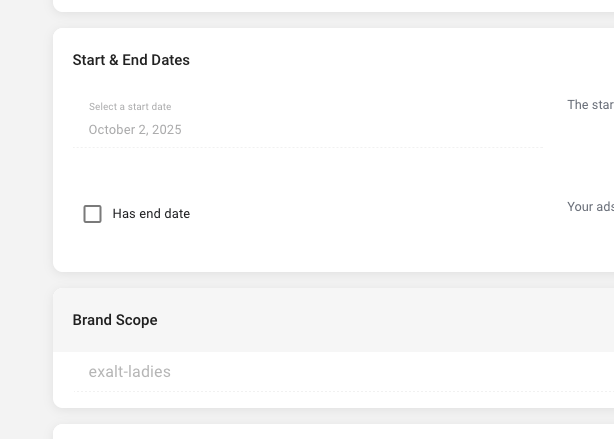Screen dimensions: 614x439
Task: Click the dotted line under exalt-ladies
Action: pyautogui.click(x=340, y=391)
